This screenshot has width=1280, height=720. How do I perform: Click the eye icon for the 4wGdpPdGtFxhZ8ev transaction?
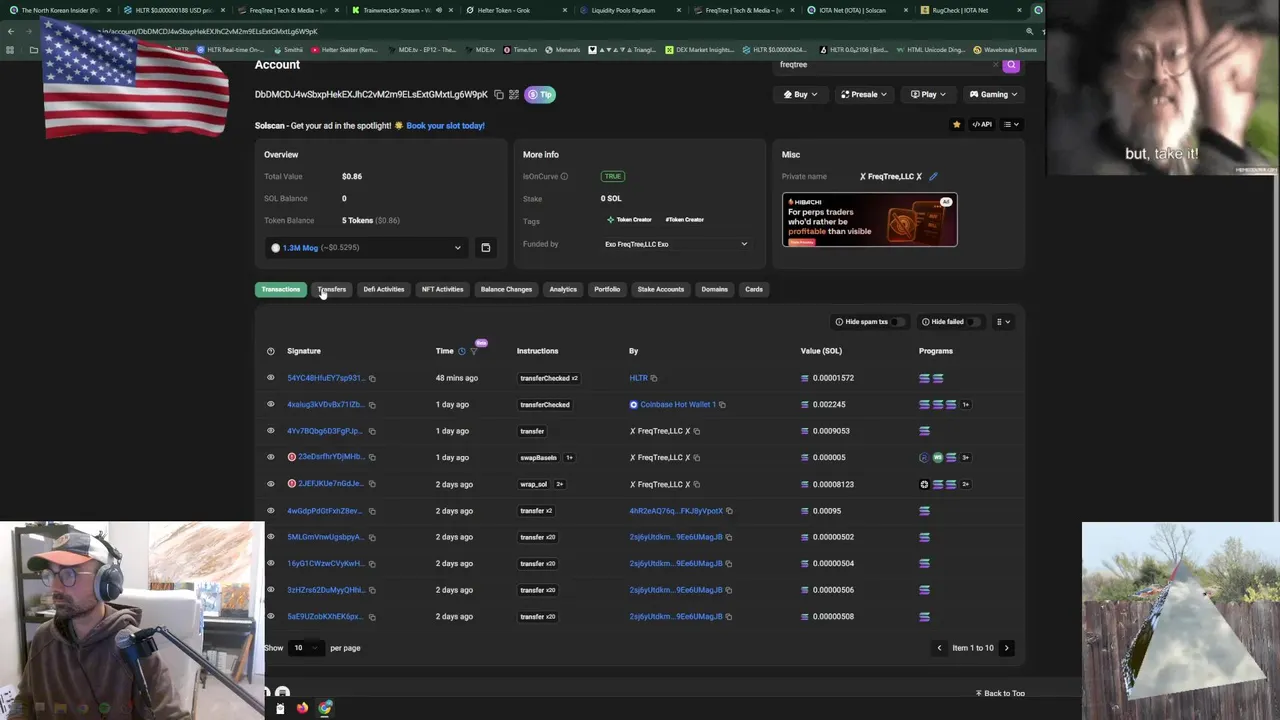270,511
